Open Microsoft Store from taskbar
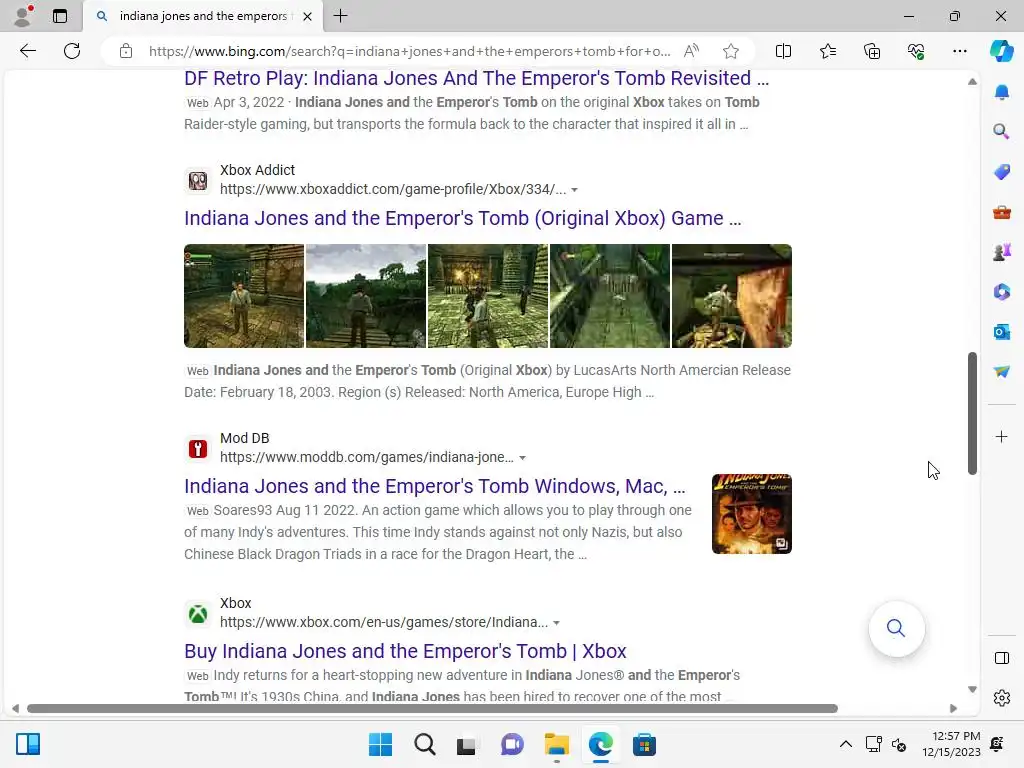The image size is (1024, 768). click(x=644, y=744)
